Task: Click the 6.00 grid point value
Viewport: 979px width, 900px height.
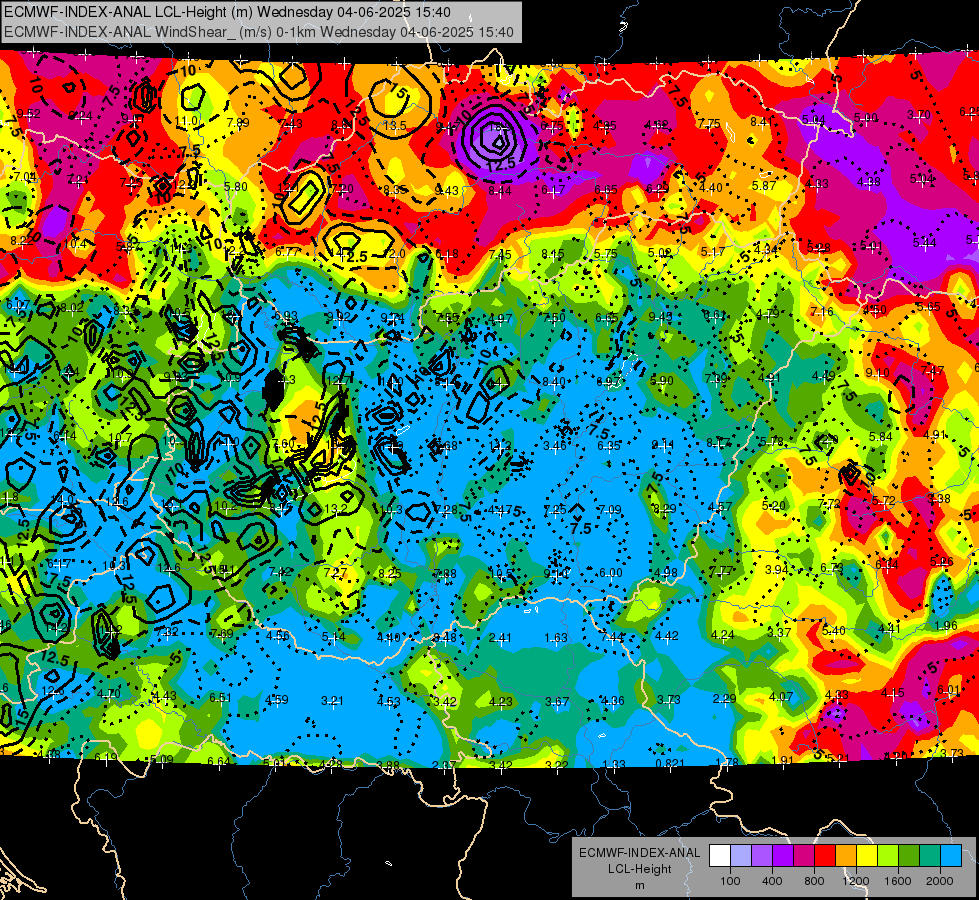Action: [x=611, y=573]
